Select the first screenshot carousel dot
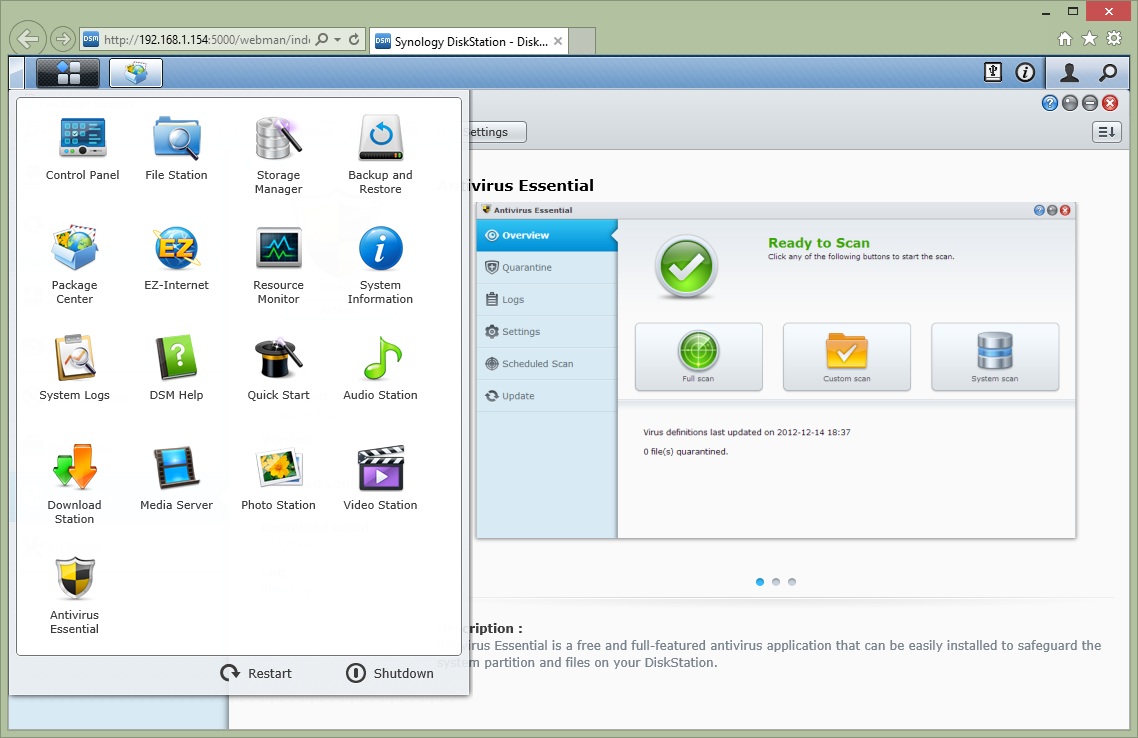 [760, 582]
